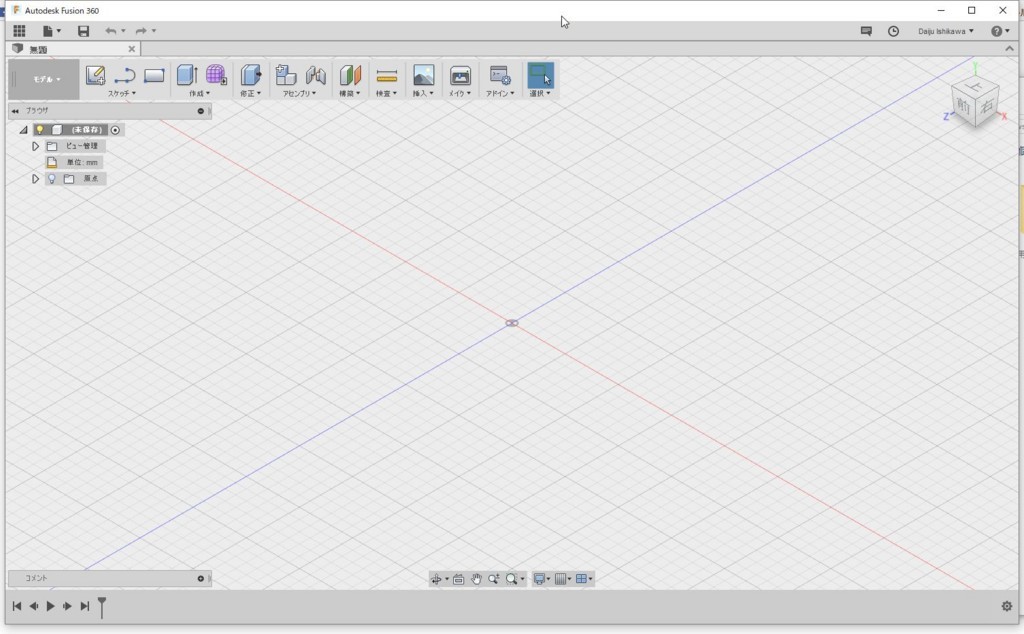
Task: Open the モデル workspace switcher
Action: coord(46,79)
